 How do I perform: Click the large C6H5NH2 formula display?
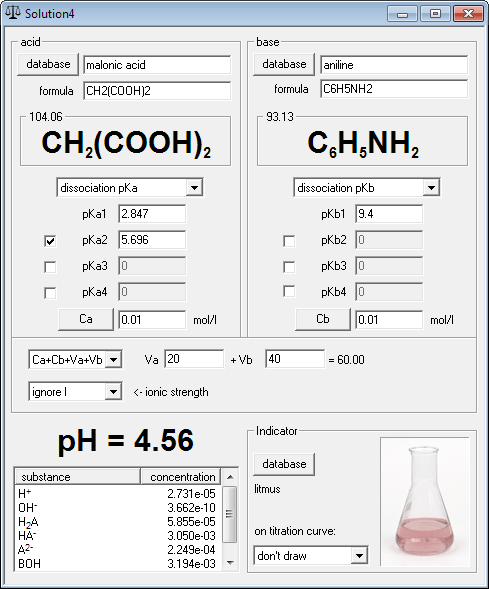coord(363,144)
